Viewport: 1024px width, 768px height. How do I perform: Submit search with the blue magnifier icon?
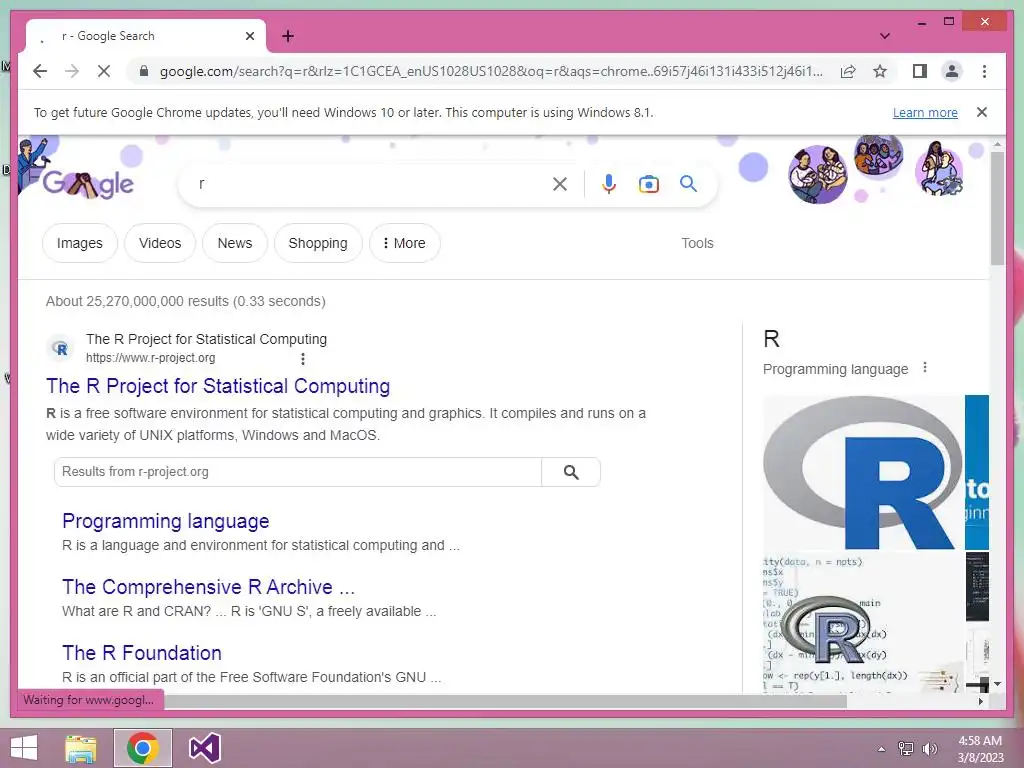(688, 184)
